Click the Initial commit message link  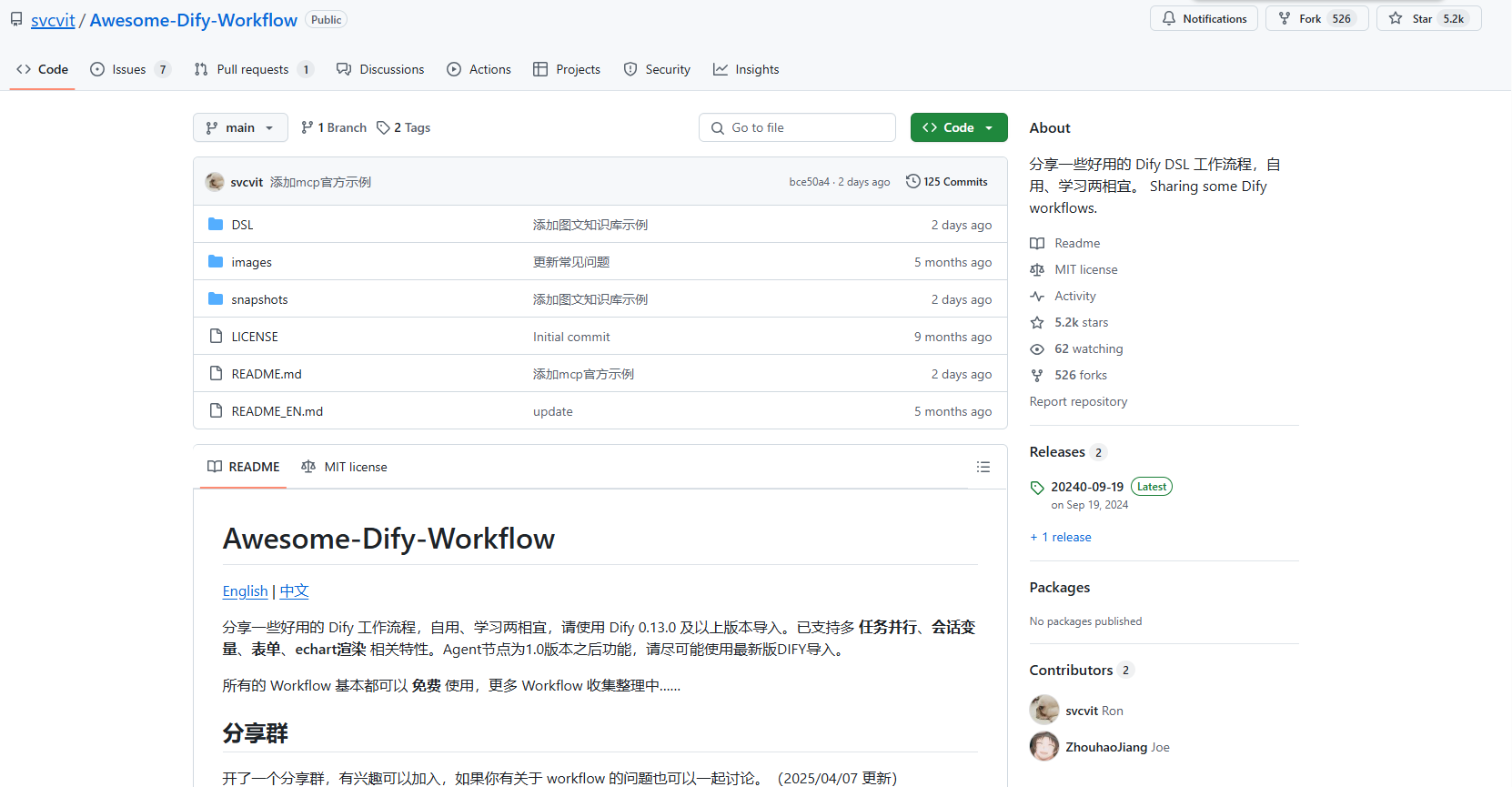[x=571, y=337]
